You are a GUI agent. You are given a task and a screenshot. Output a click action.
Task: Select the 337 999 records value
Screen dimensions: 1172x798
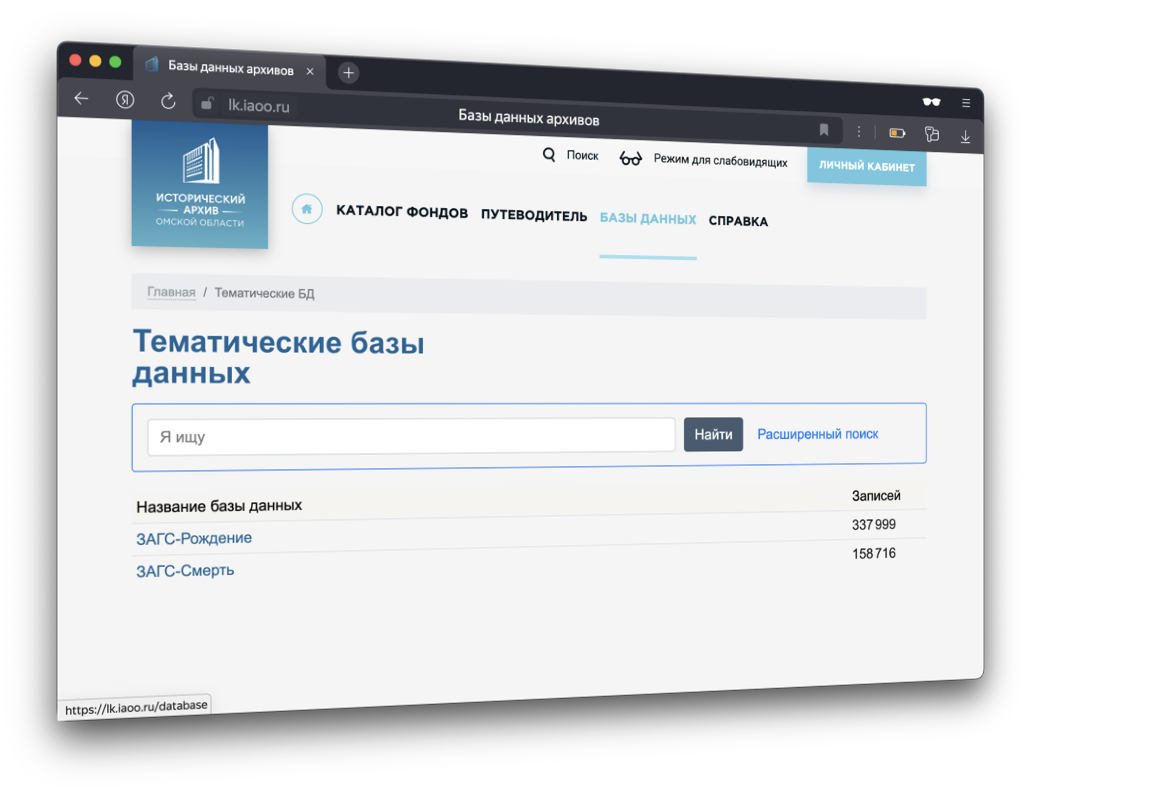pos(874,525)
